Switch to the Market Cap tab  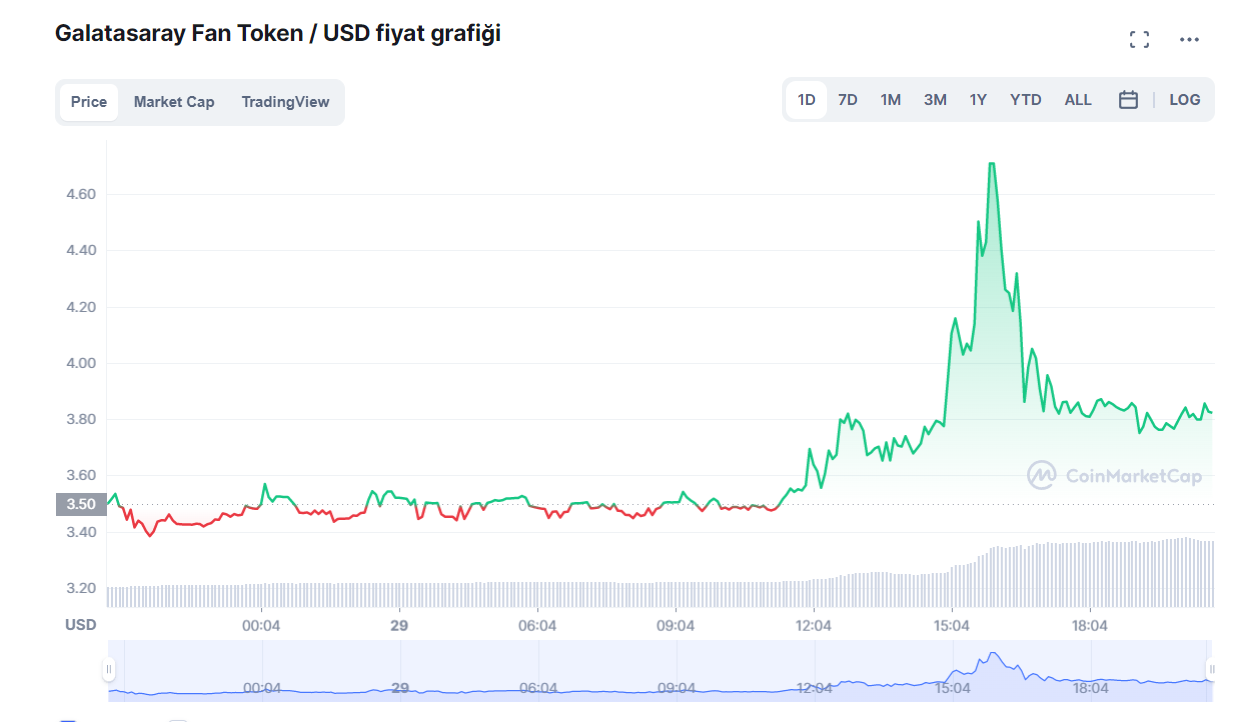click(x=174, y=102)
